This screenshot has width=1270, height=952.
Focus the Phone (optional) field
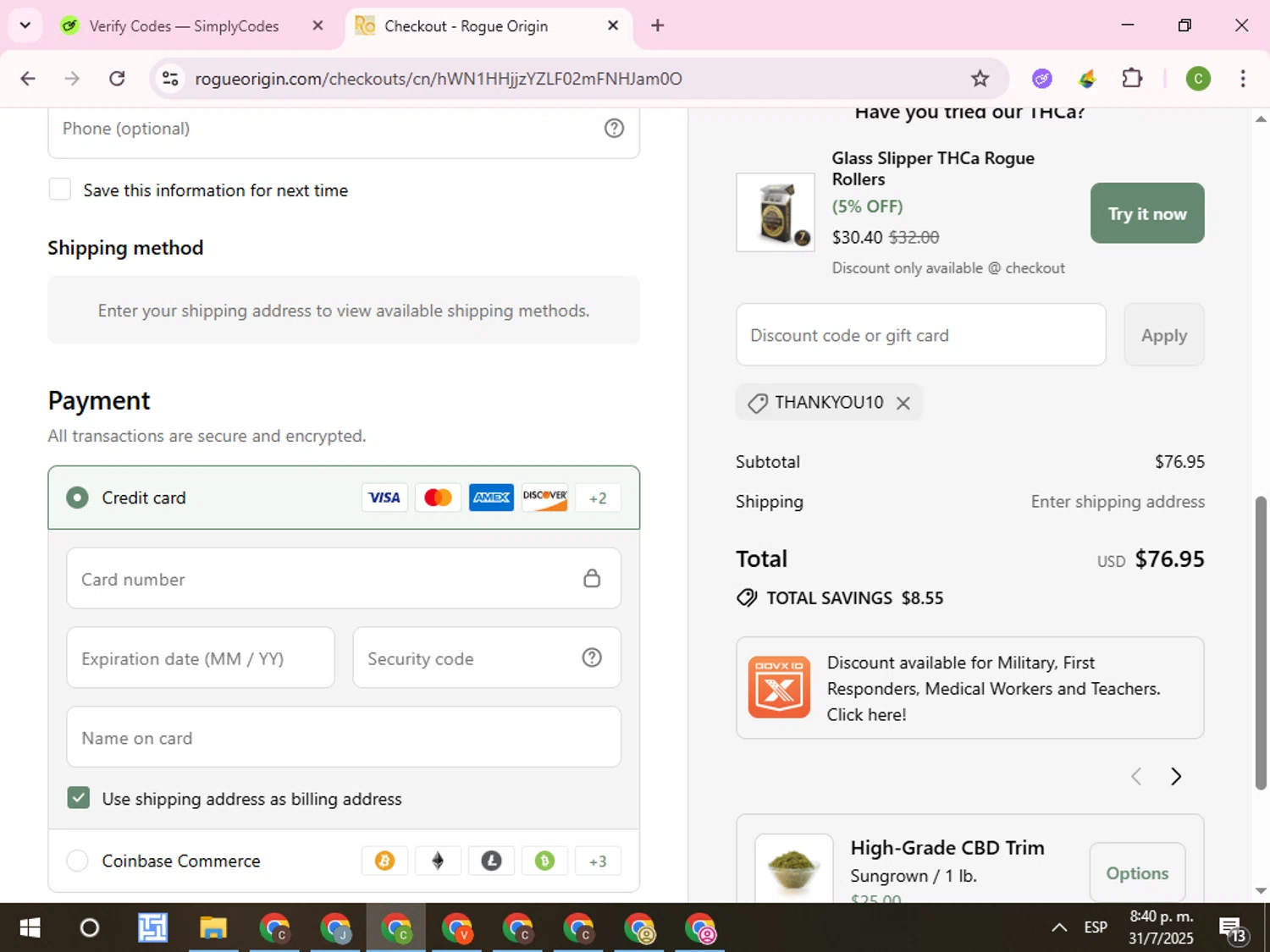344,129
